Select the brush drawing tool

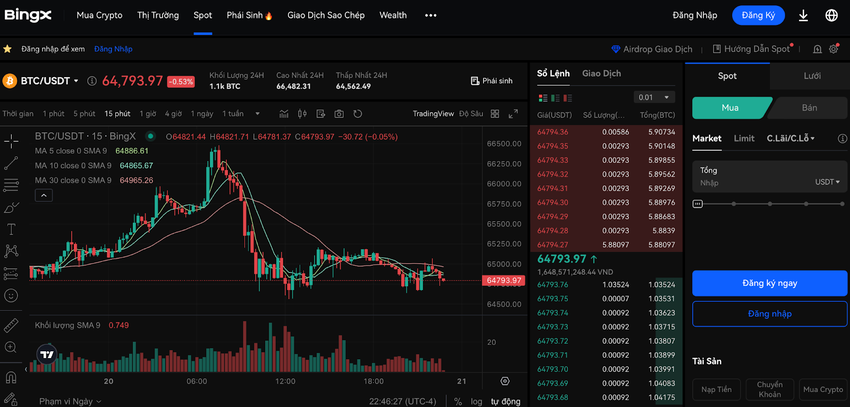click(x=11, y=208)
